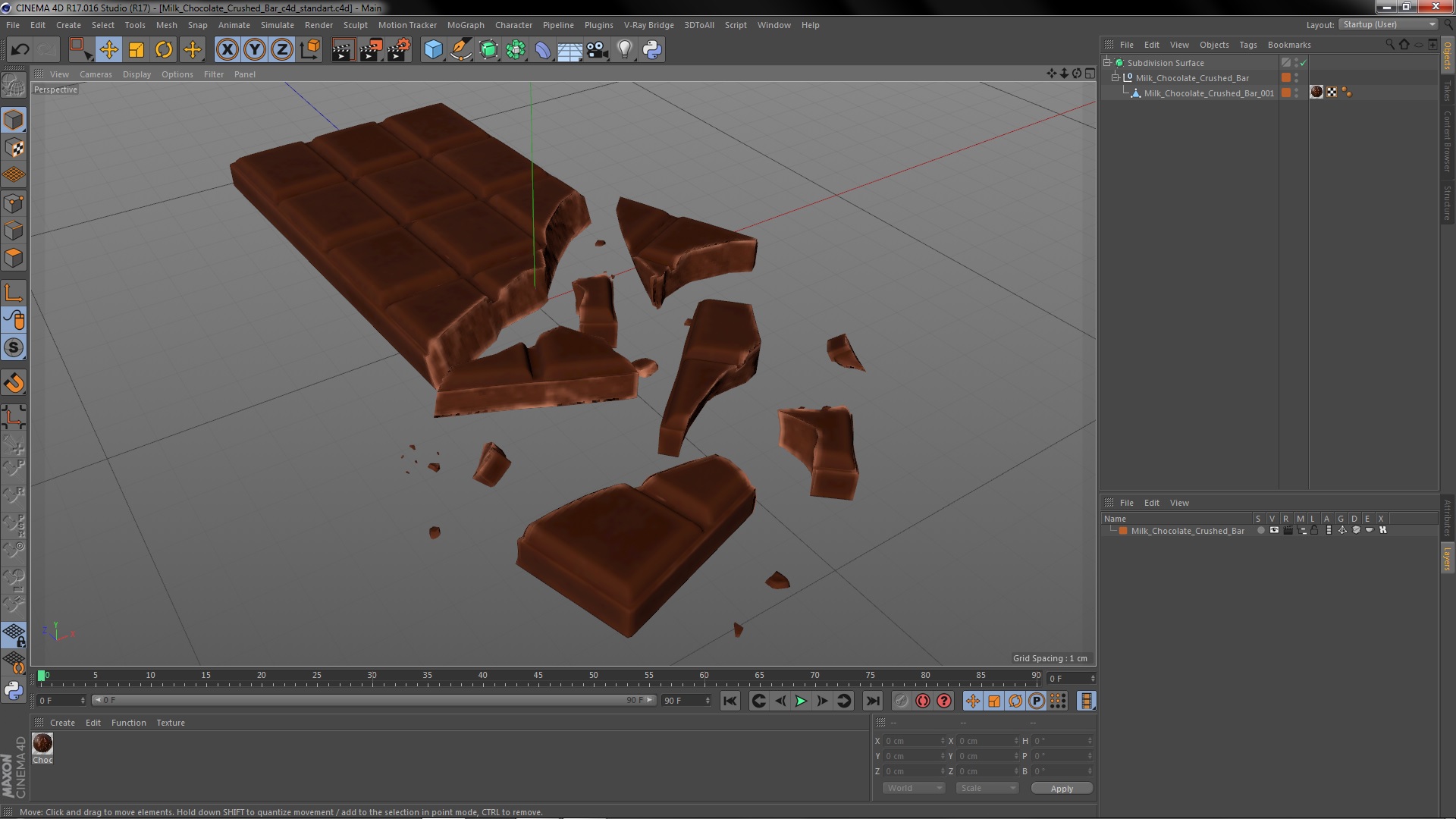1456x819 pixels.
Task: Click the X position input field
Action: tap(914, 741)
